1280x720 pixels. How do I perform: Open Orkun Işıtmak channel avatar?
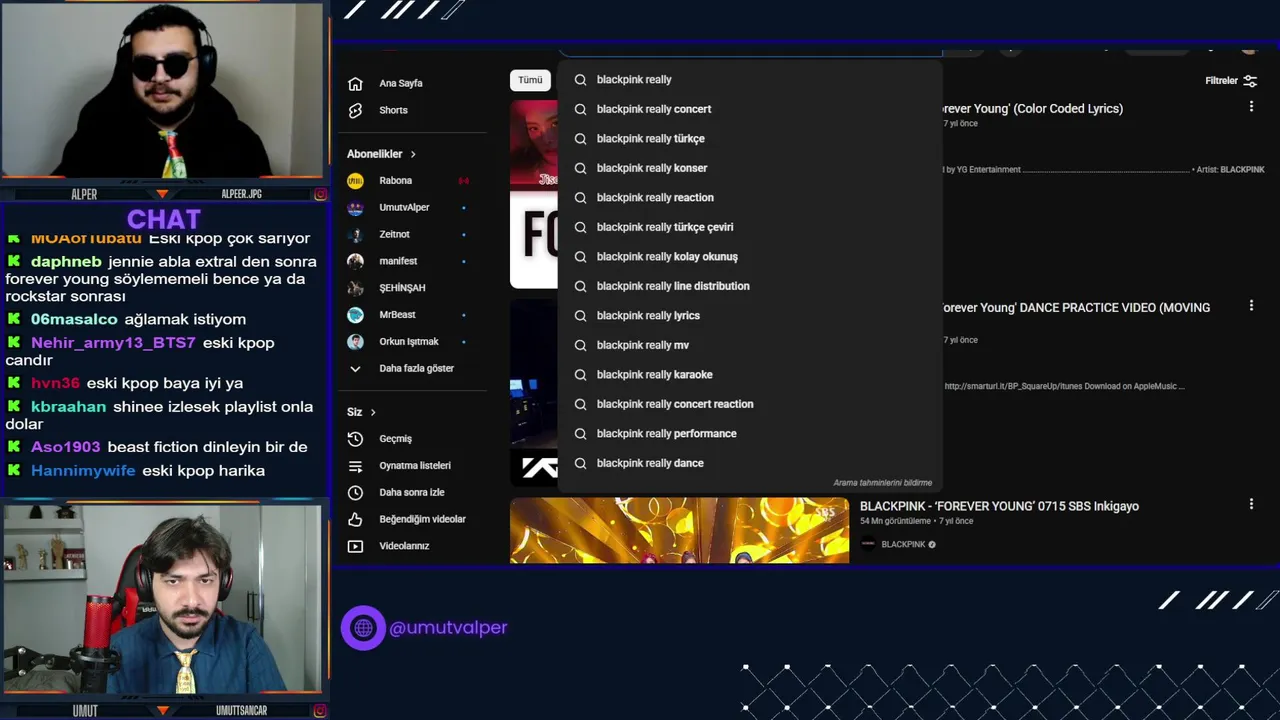(355, 342)
